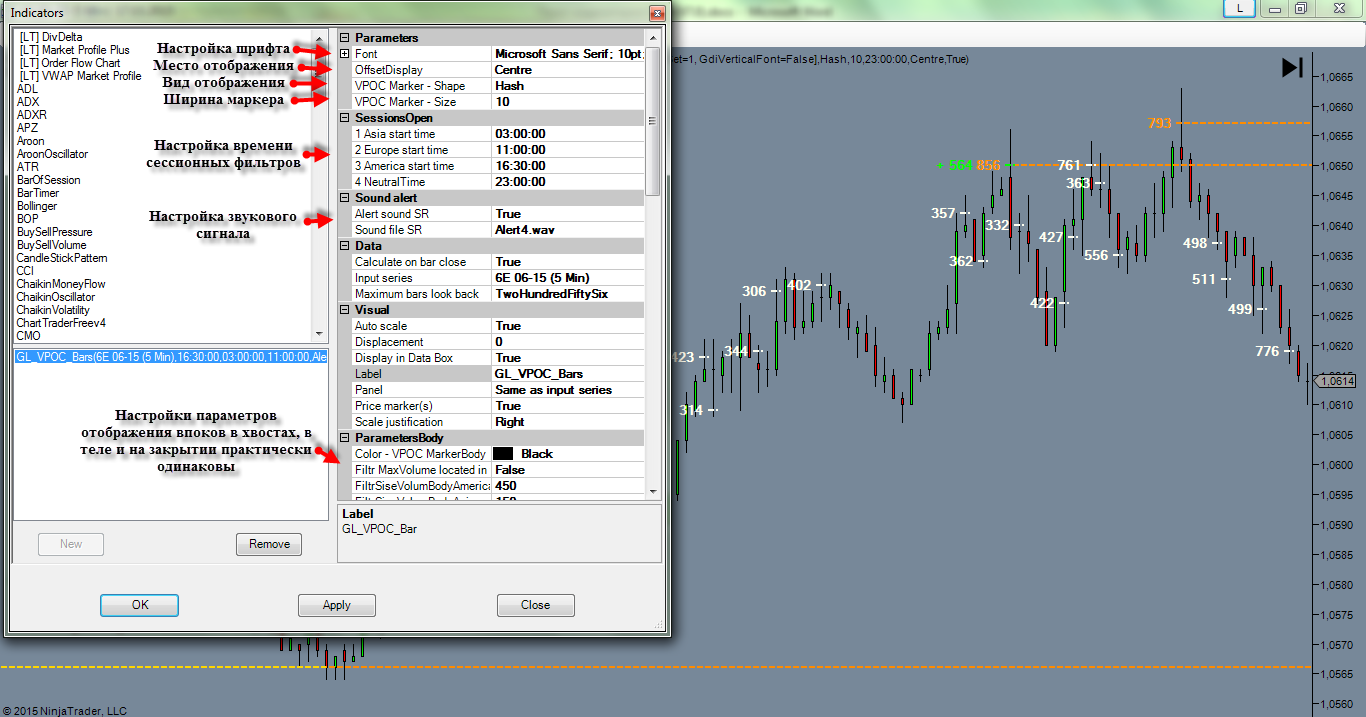Toggle Calculate on bar close value
Screen dimensions: 1366x717
568,262
